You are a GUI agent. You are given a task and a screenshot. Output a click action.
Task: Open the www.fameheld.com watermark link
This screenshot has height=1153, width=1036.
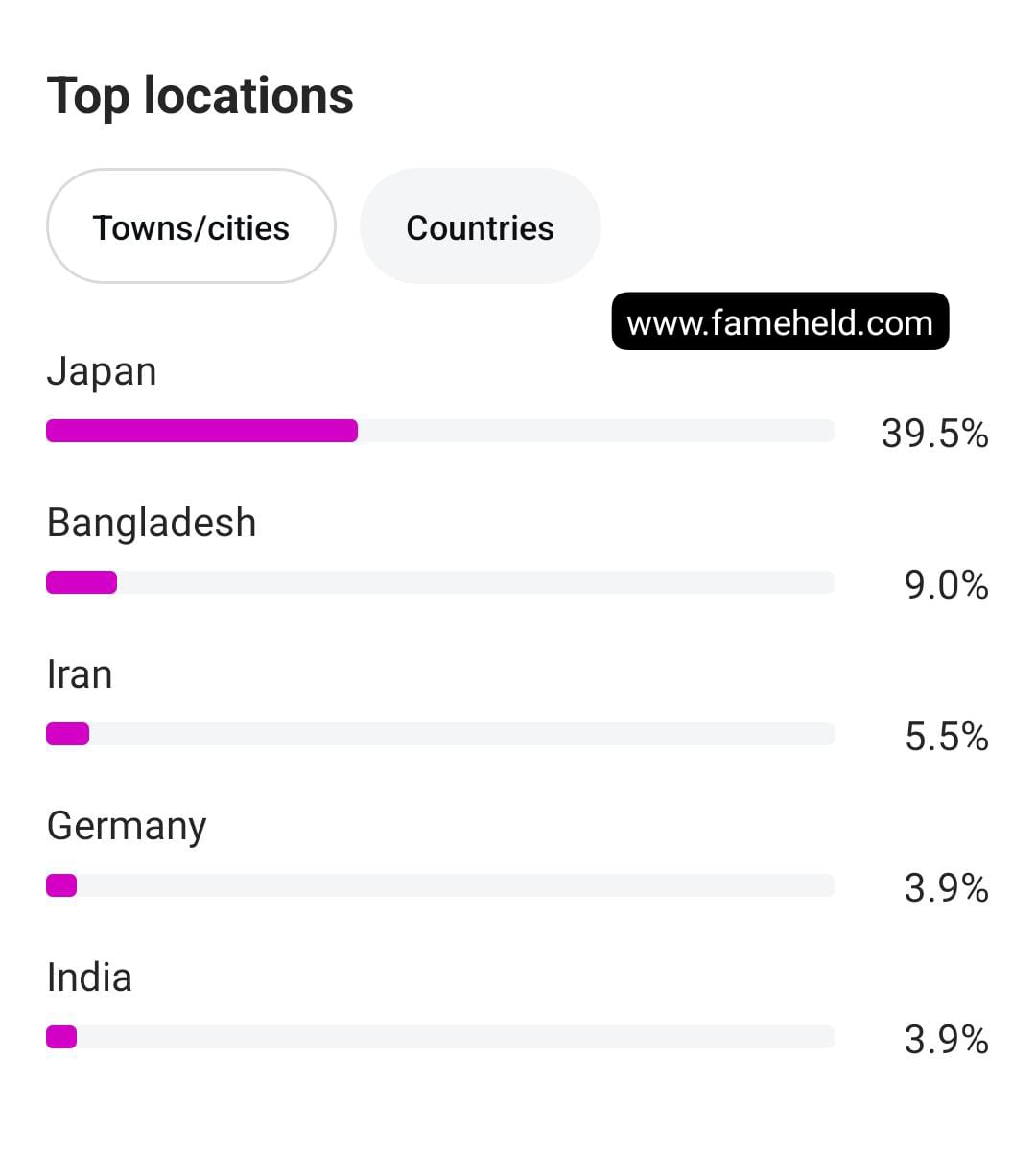(x=779, y=322)
